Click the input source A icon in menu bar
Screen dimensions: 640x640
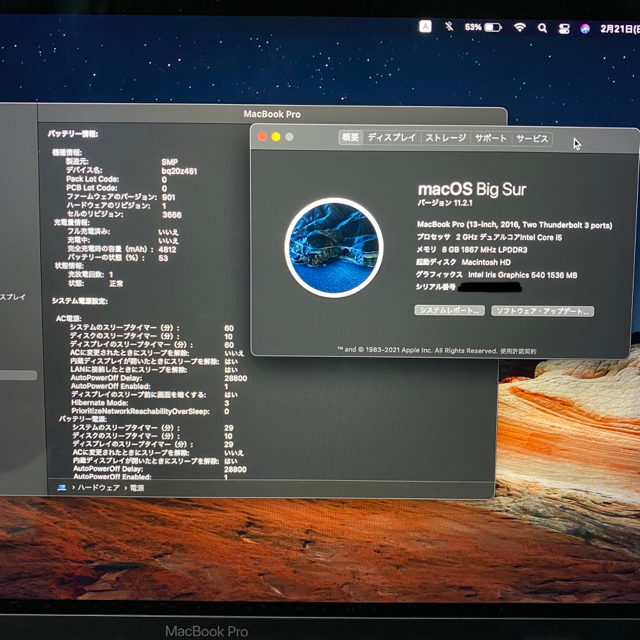tap(425, 27)
